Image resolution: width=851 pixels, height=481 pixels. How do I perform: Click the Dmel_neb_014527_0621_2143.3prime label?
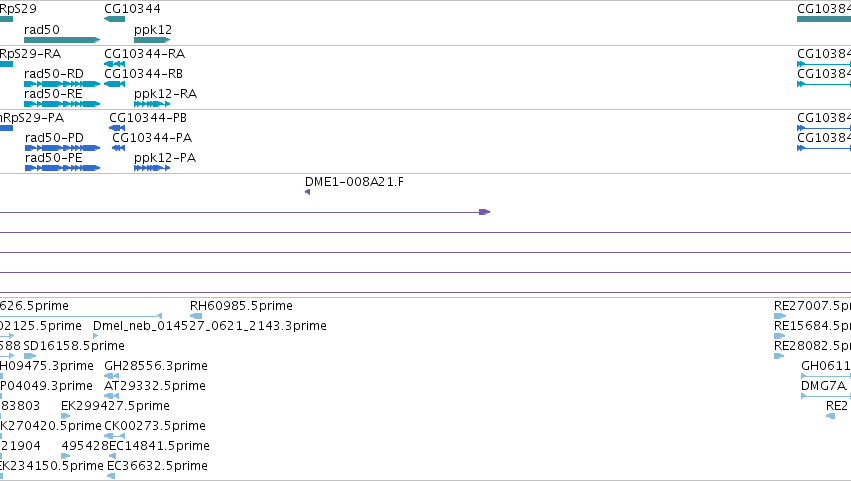point(210,326)
